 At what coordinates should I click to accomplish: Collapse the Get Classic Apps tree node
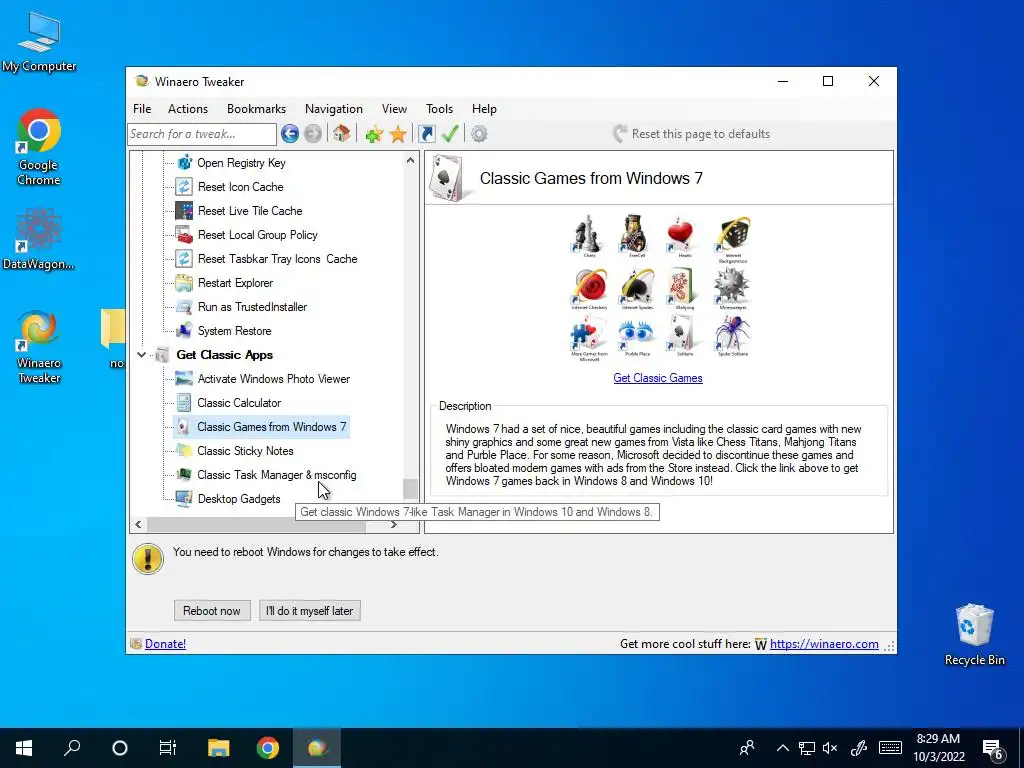[141, 355]
